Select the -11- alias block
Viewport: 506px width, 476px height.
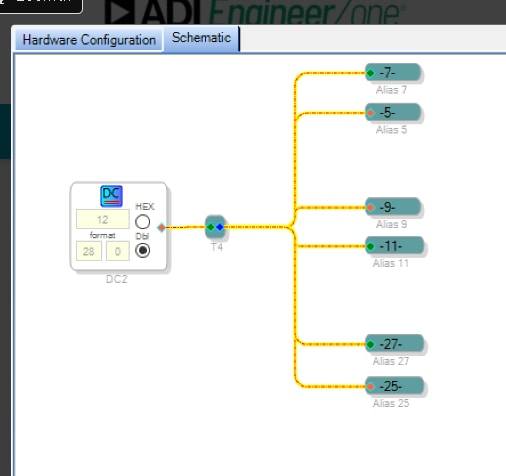point(395,246)
